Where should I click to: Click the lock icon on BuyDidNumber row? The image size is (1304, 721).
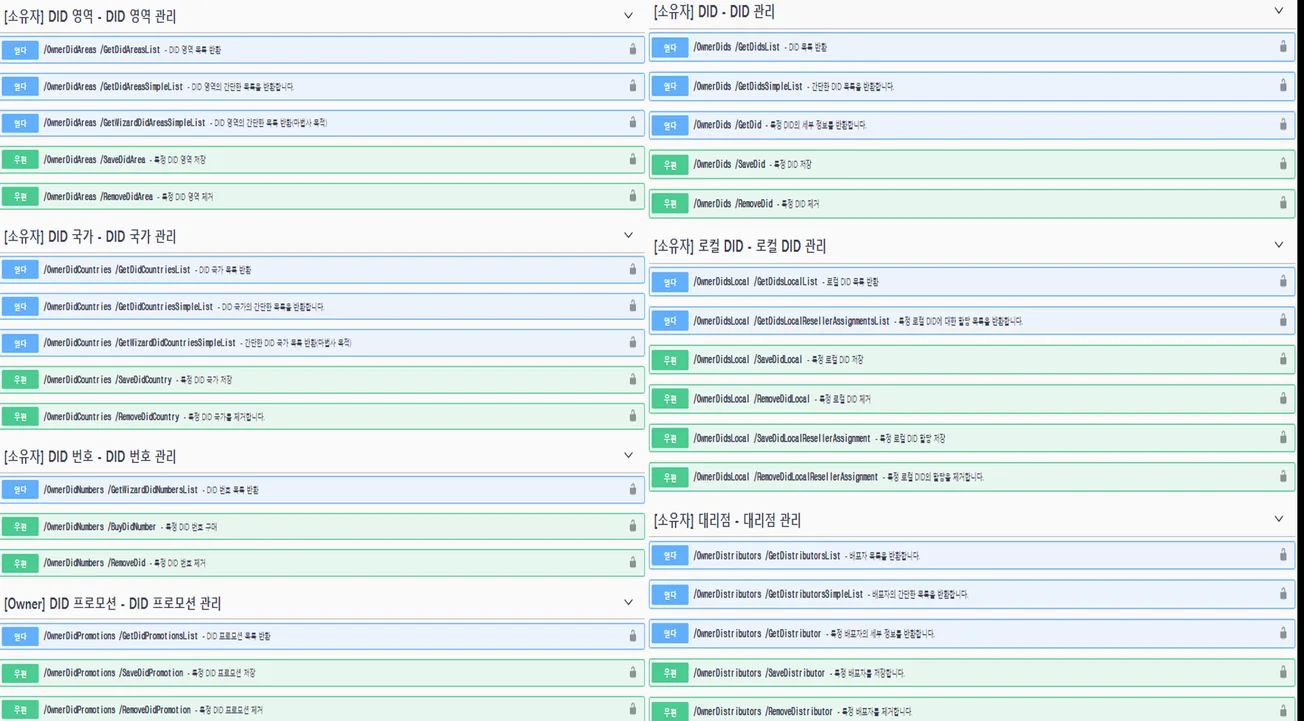(x=632, y=526)
